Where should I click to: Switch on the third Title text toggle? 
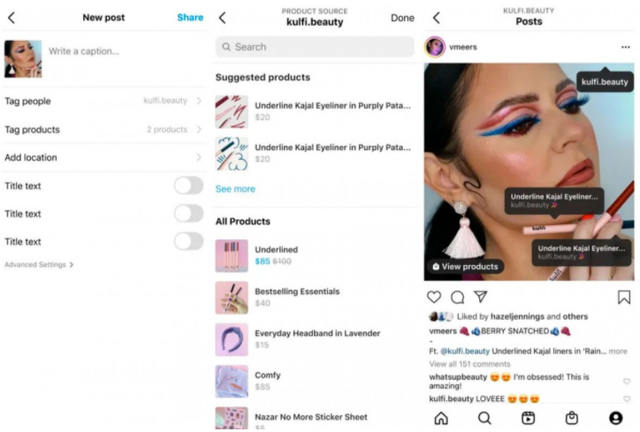coord(189,241)
